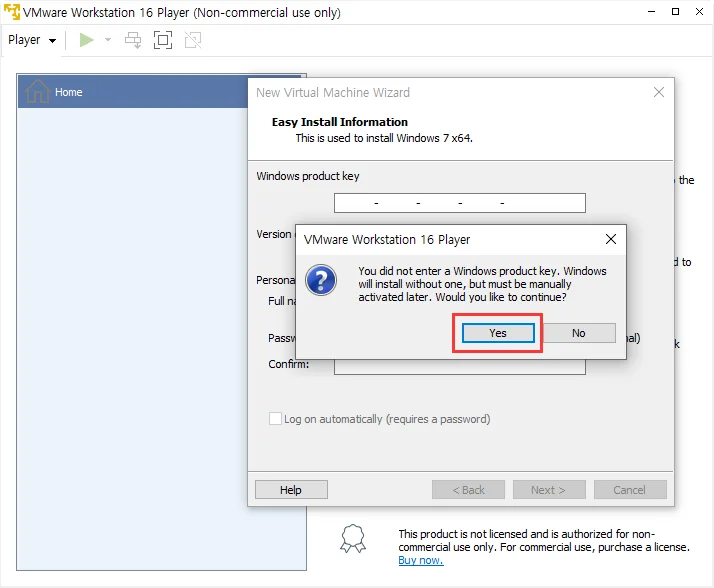Click the Home house icon
Image resolution: width=714 pixels, height=588 pixels.
tap(37, 91)
